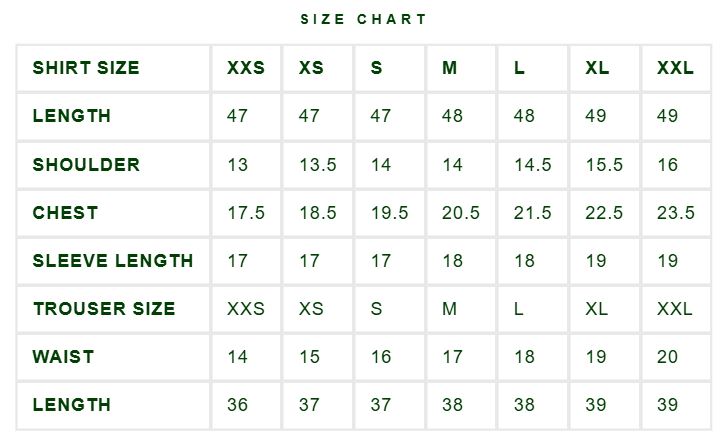Click the XXS shirt size column header
Viewport: 727px width, 437px height.
[x=246, y=68]
